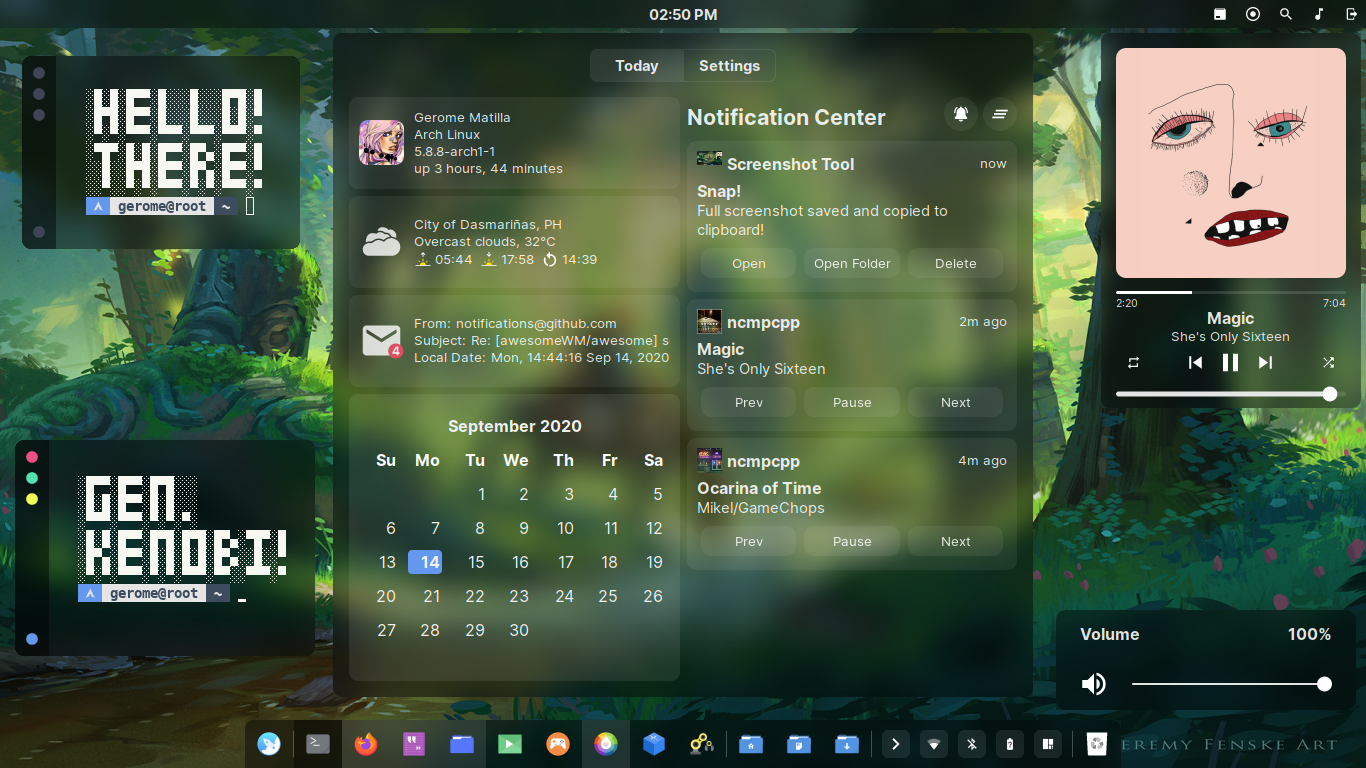Select September 22 in the calendar
The height and width of the screenshot is (768, 1366).
pyautogui.click(x=475, y=596)
